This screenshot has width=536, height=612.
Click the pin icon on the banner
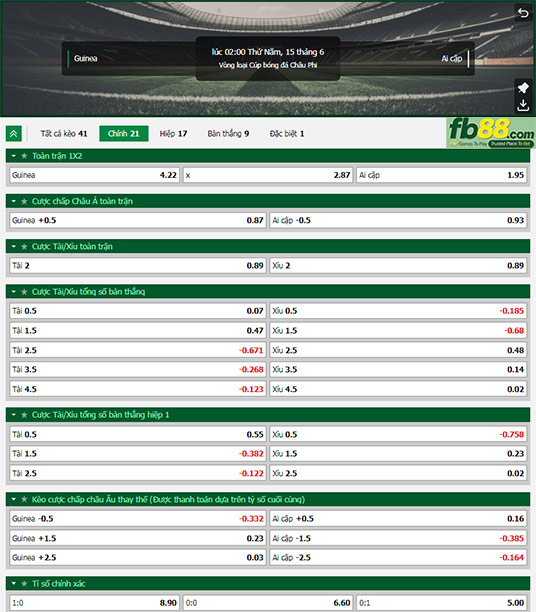523,87
